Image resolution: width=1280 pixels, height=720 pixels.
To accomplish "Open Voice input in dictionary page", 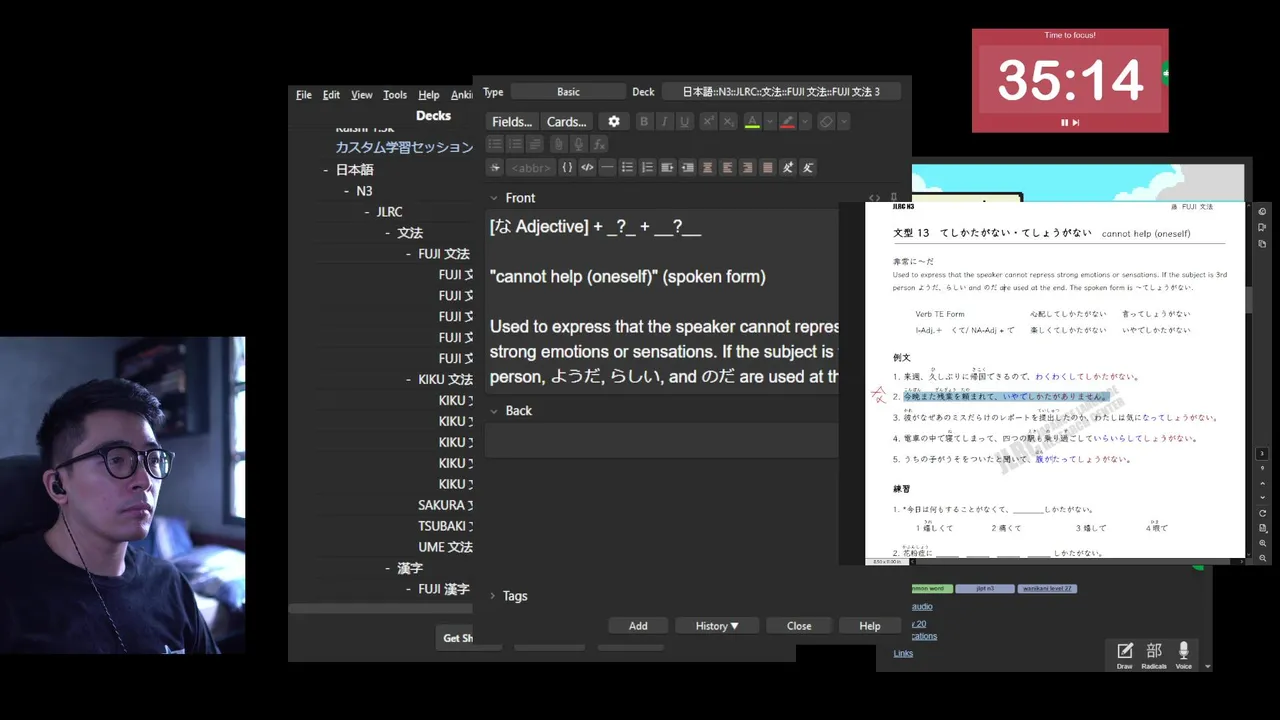I will [1184, 655].
